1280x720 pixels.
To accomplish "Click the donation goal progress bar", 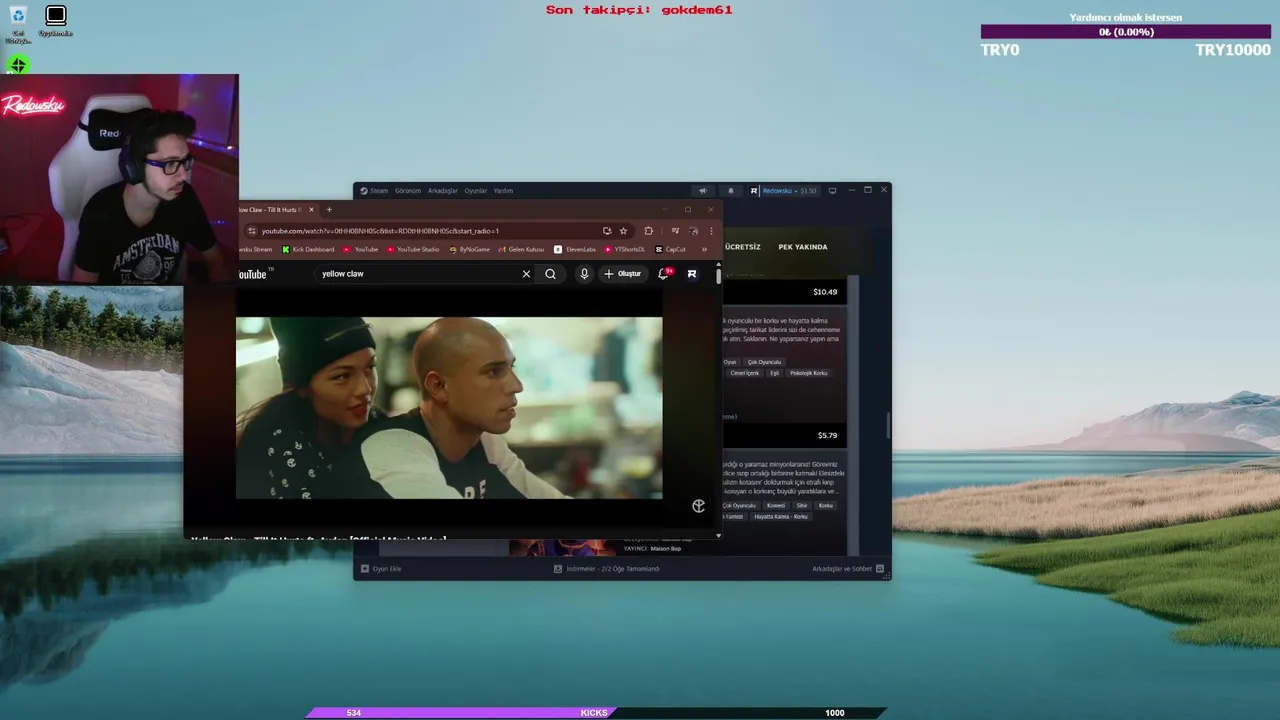I will click(x=1126, y=32).
